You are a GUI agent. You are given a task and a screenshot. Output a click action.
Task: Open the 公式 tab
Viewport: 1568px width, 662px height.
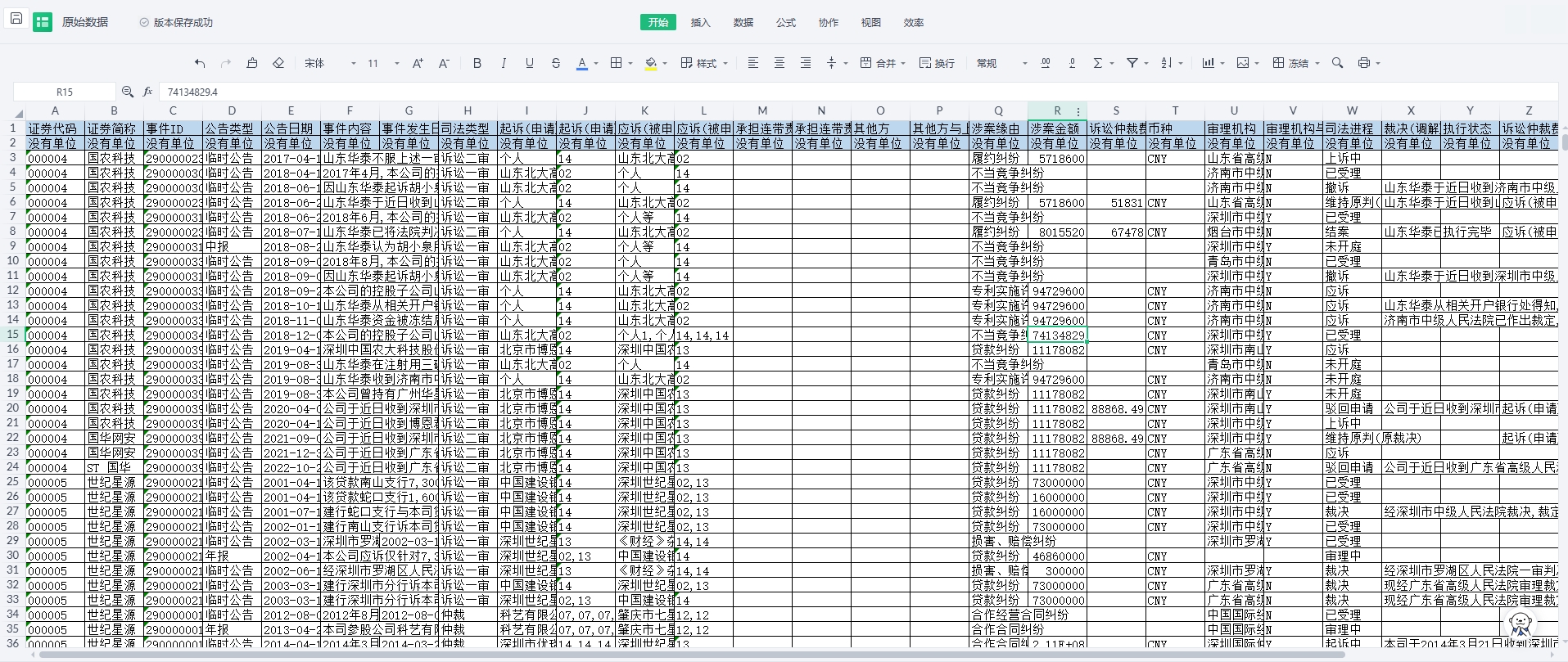click(786, 22)
